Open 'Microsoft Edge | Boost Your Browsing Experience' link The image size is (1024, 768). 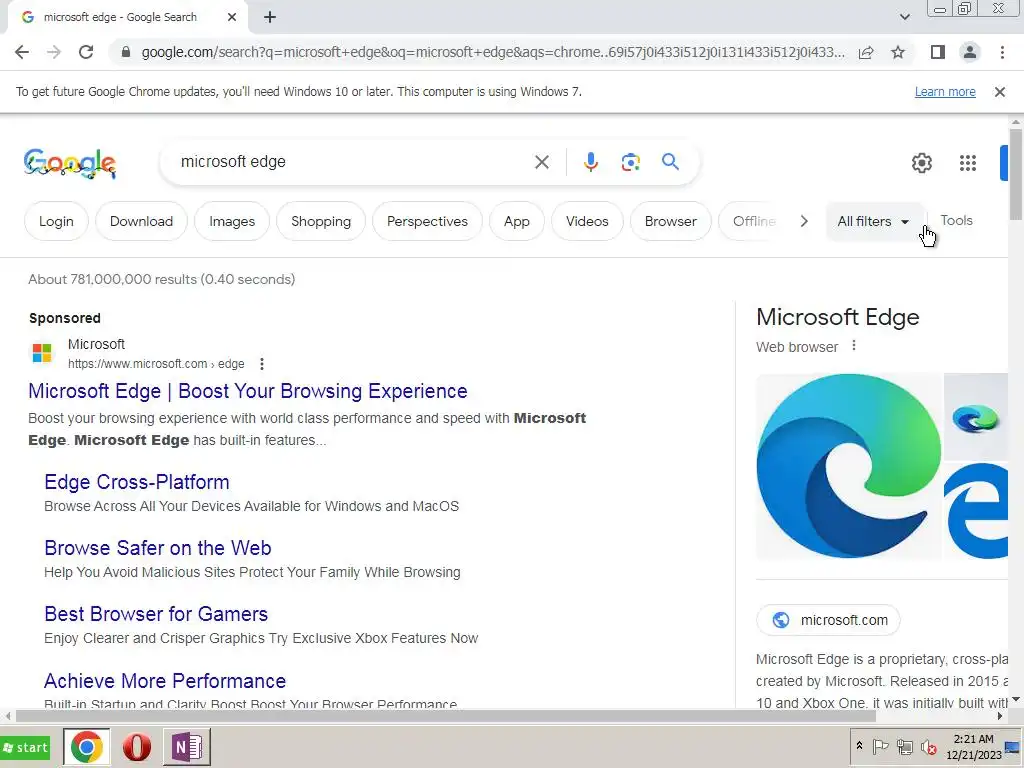point(248,391)
